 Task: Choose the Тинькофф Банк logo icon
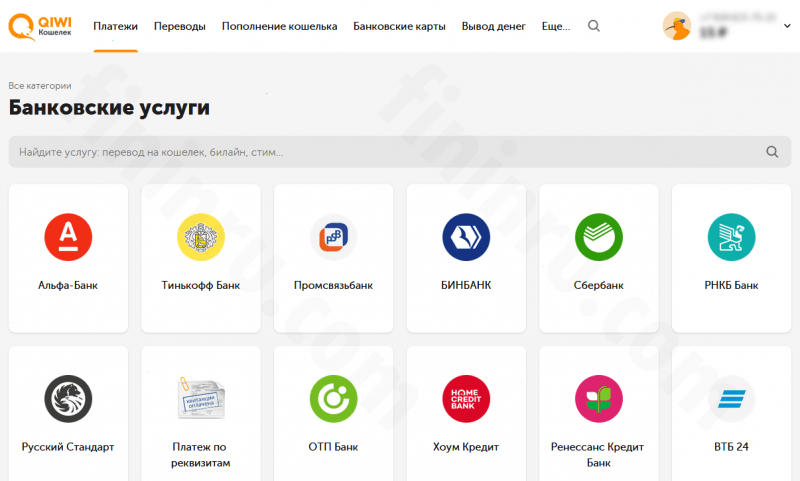(x=201, y=237)
